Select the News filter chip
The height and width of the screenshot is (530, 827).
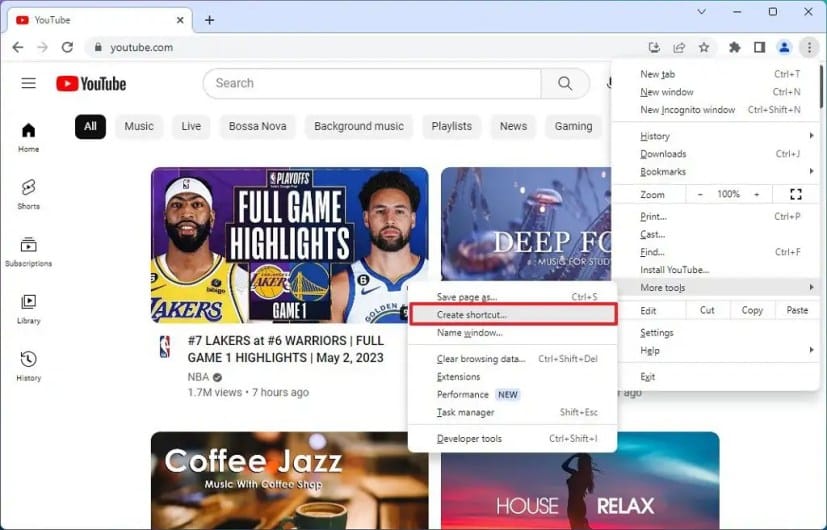(x=513, y=127)
